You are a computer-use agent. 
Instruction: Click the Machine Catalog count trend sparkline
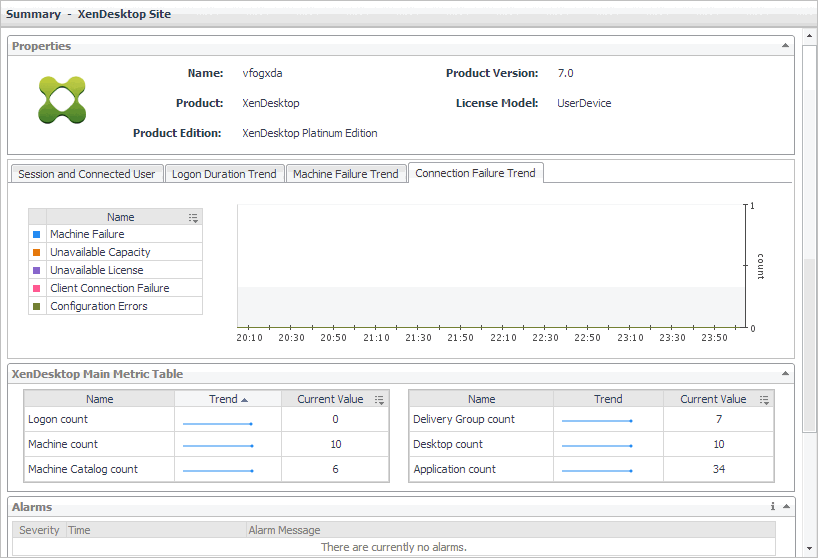point(218,471)
